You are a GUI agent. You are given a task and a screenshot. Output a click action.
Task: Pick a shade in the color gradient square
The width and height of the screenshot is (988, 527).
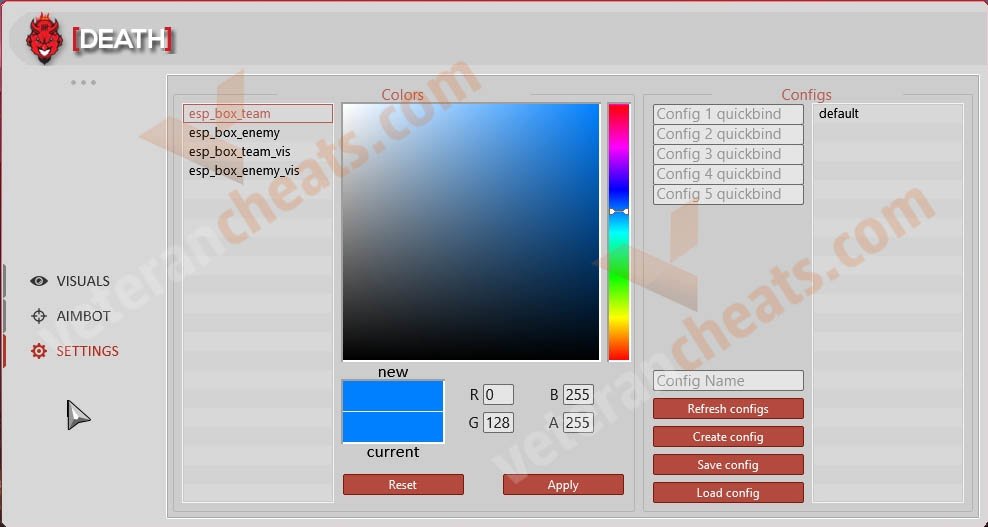[x=470, y=232]
